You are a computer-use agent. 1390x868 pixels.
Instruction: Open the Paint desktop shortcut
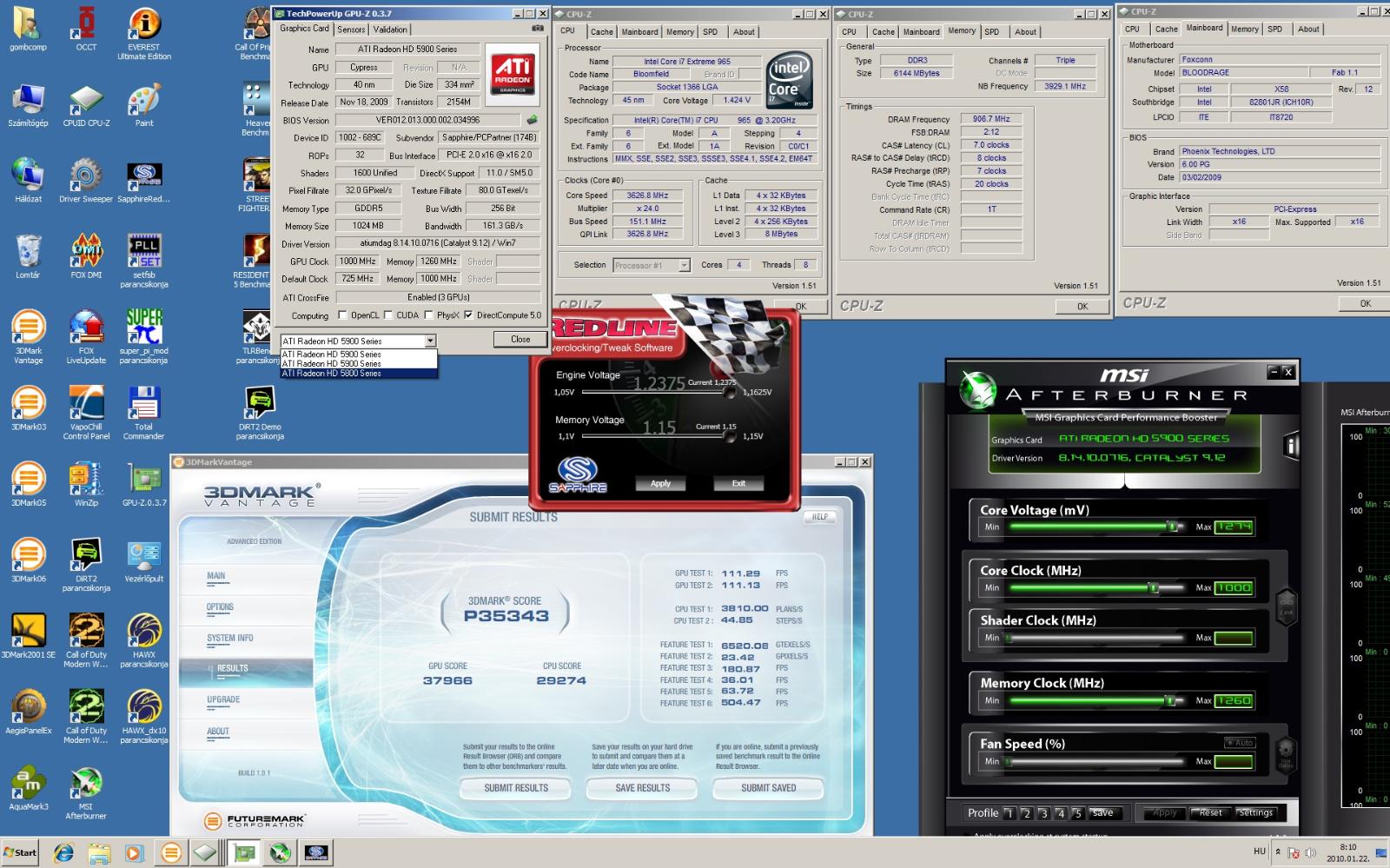click(x=144, y=106)
